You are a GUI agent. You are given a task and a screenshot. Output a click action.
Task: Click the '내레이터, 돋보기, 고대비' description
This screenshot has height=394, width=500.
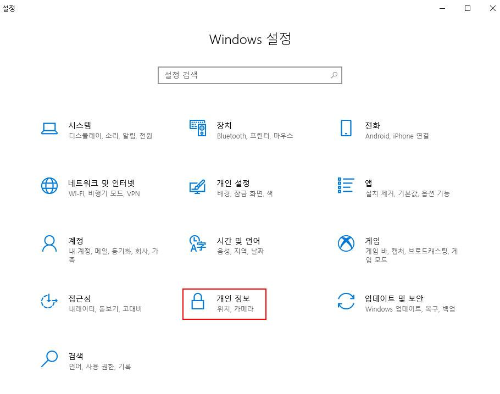105,309
